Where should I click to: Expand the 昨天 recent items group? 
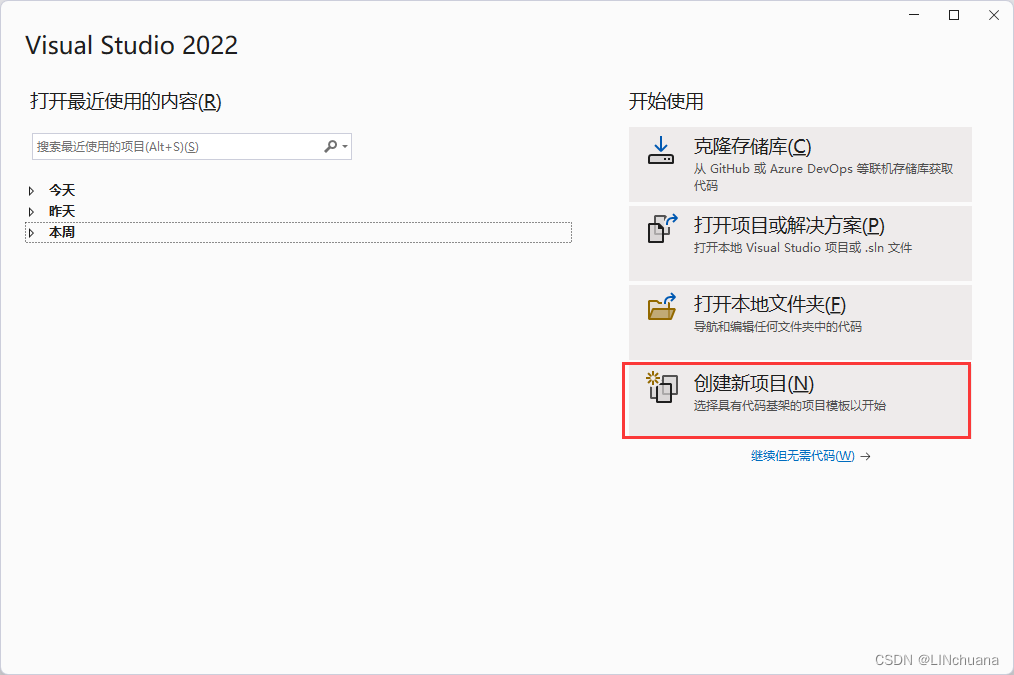point(31,211)
